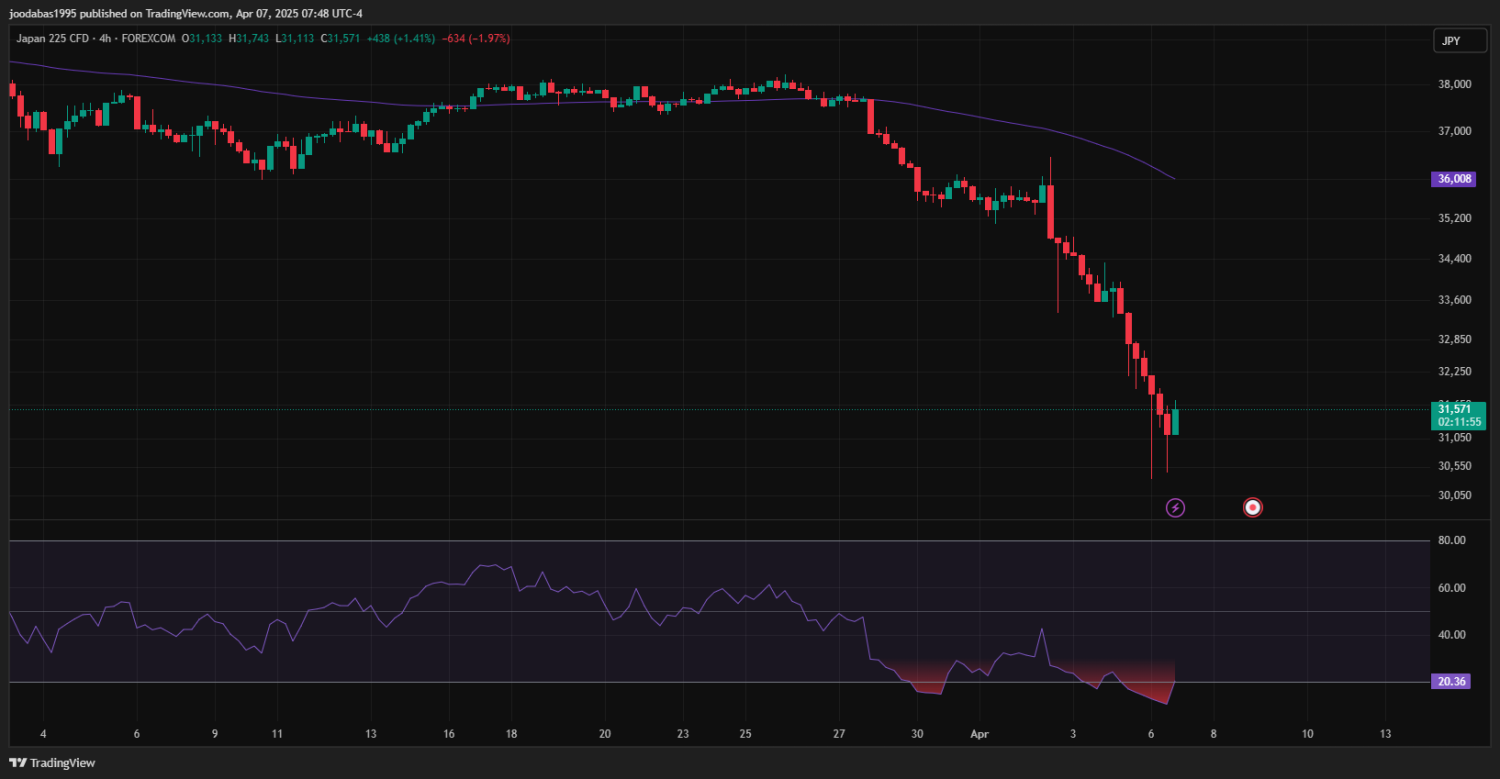Click the date 20 on the time axis
The image size is (1500, 779).
tap(605, 733)
